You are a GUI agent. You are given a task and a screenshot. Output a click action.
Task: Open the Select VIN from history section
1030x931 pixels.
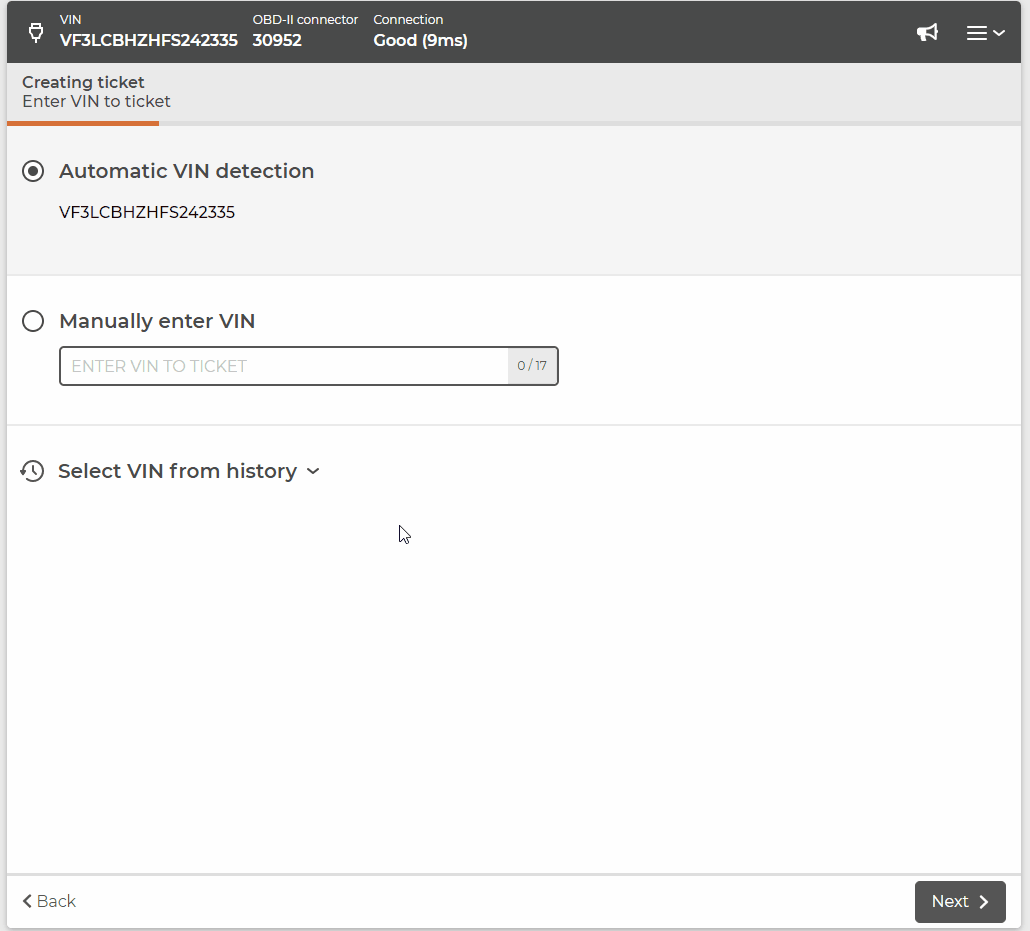pos(177,471)
